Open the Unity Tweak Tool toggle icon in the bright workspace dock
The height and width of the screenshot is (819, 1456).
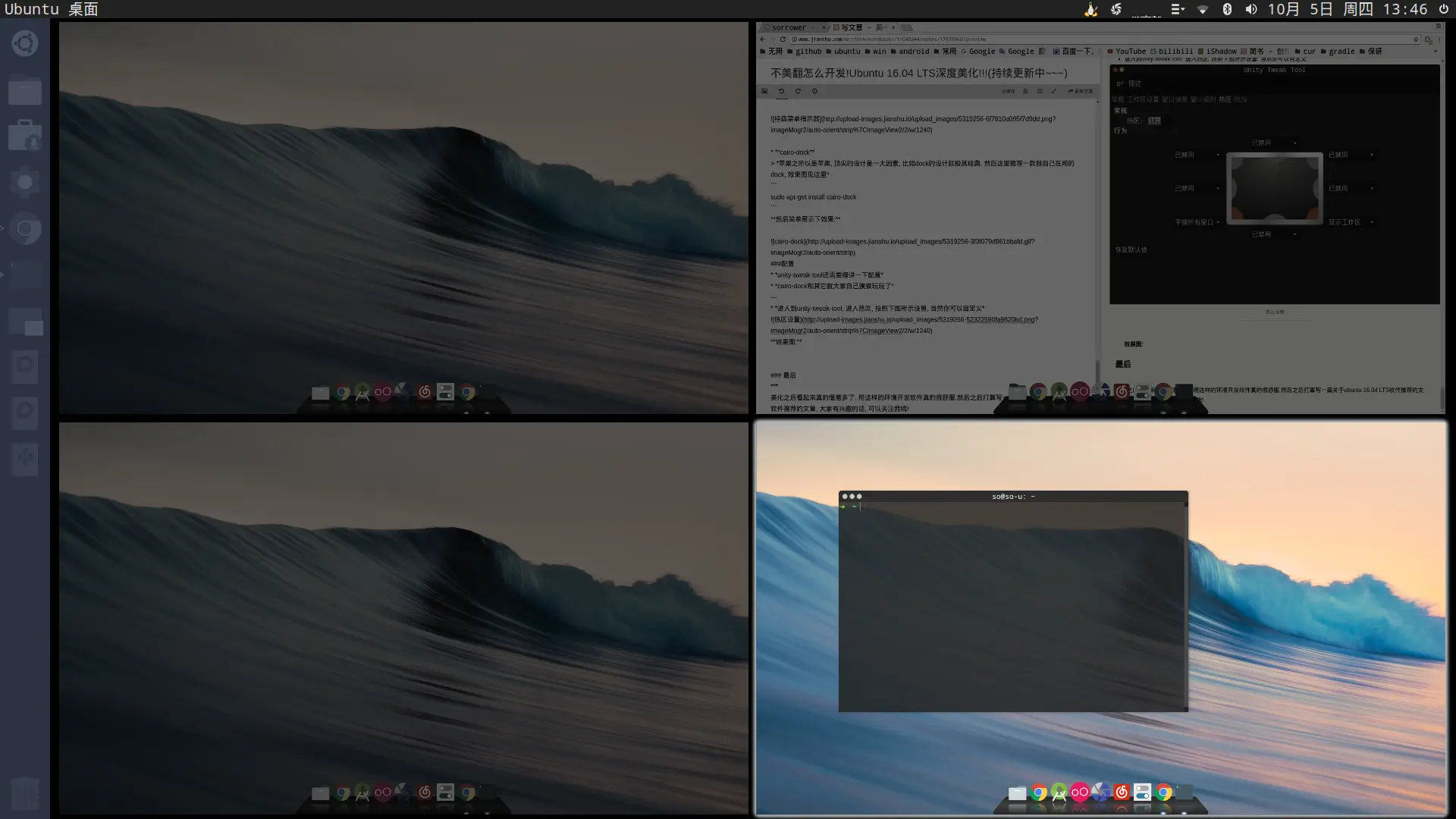(x=1143, y=792)
